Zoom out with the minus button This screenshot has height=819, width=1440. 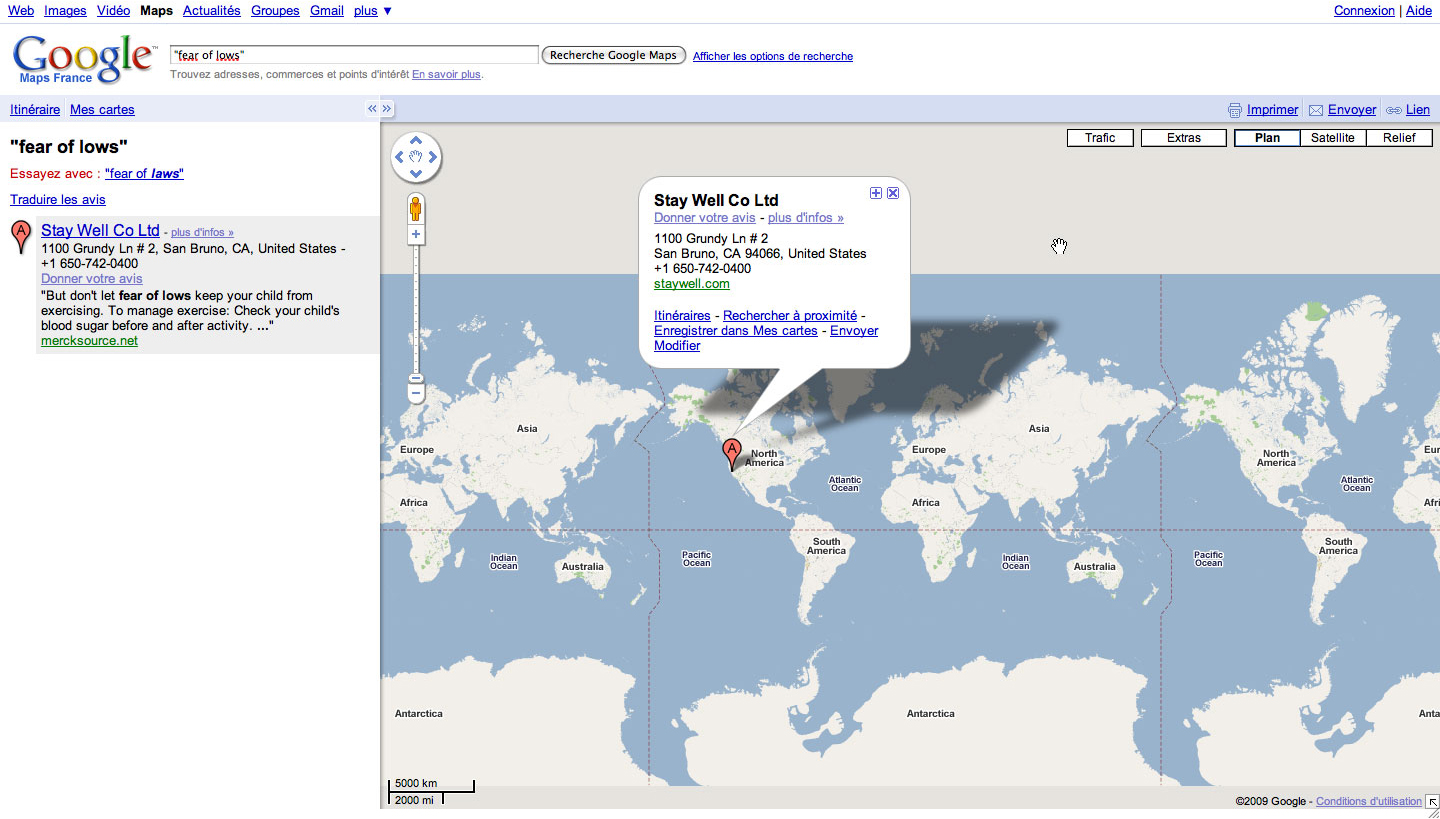(416, 394)
